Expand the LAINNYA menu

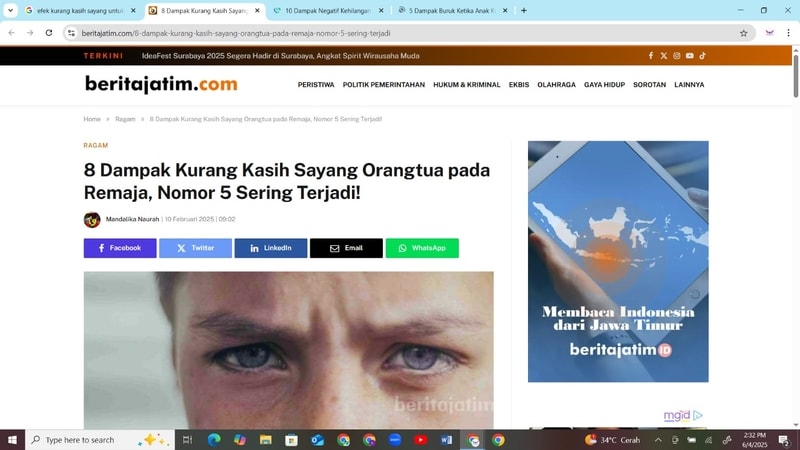[689, 85]
